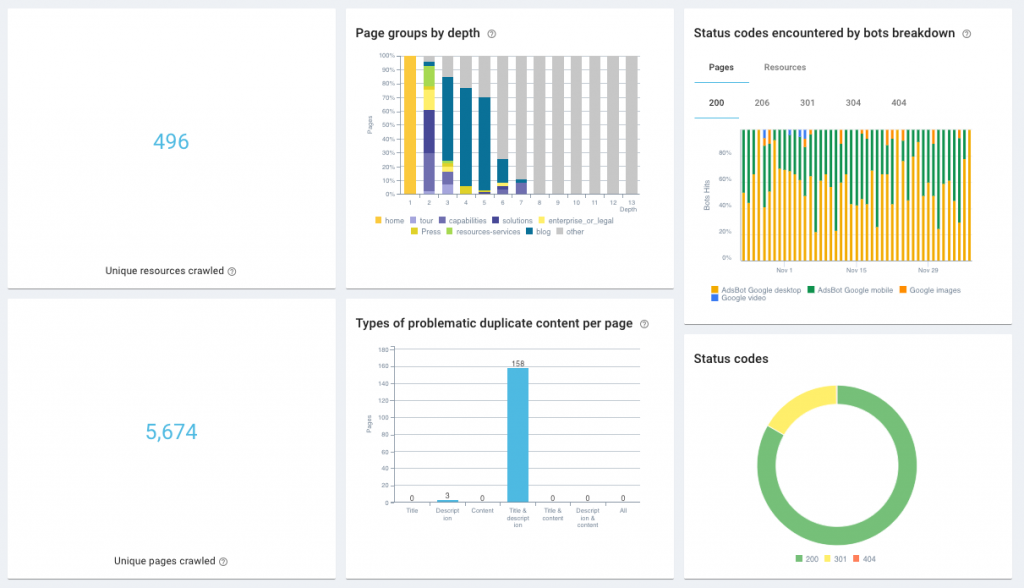This screenshot has height=588, width=1024.
Task: Click the 496 unique resources number
Action: coord(171,142)
